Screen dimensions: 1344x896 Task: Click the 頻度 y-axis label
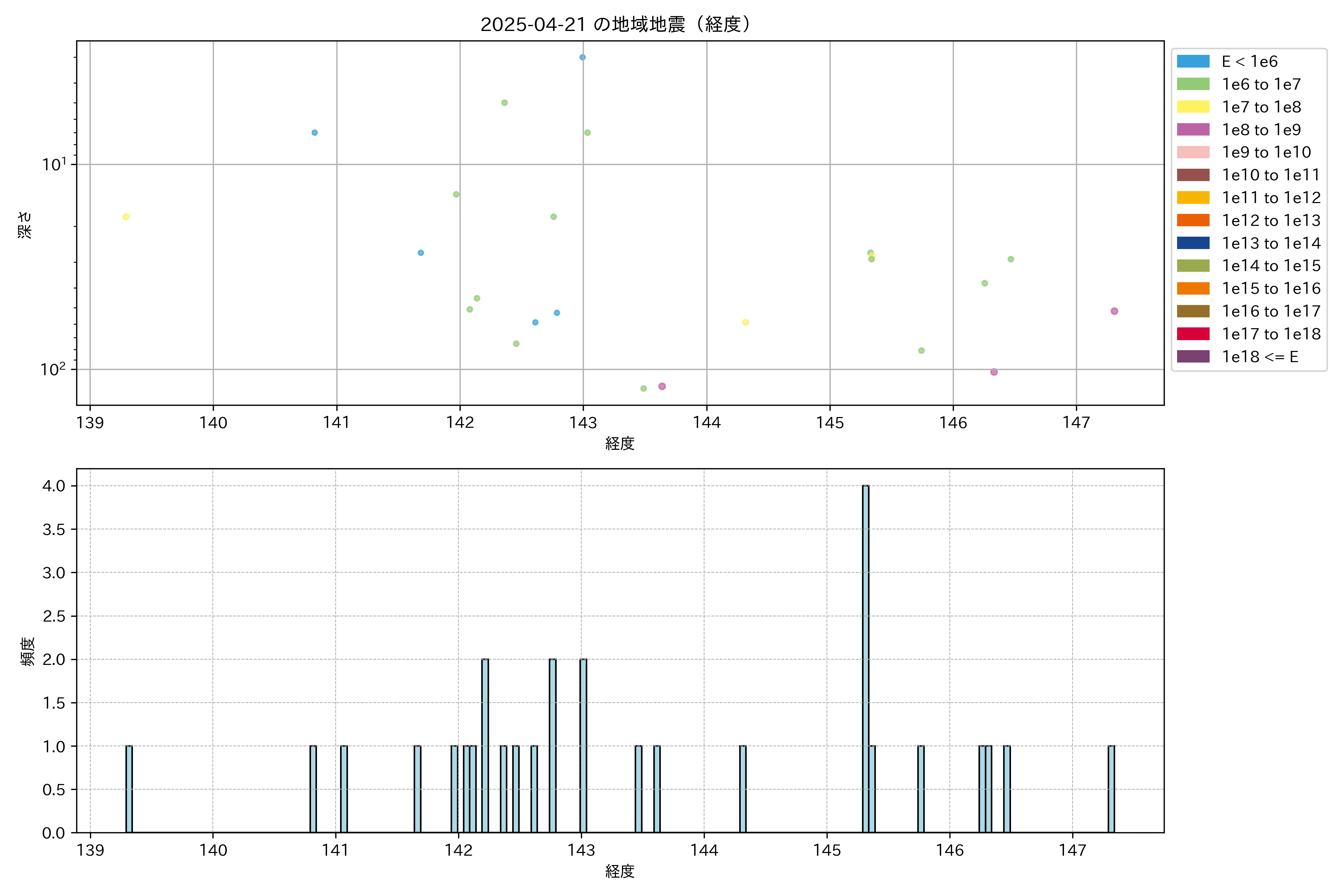coord(27,651)
